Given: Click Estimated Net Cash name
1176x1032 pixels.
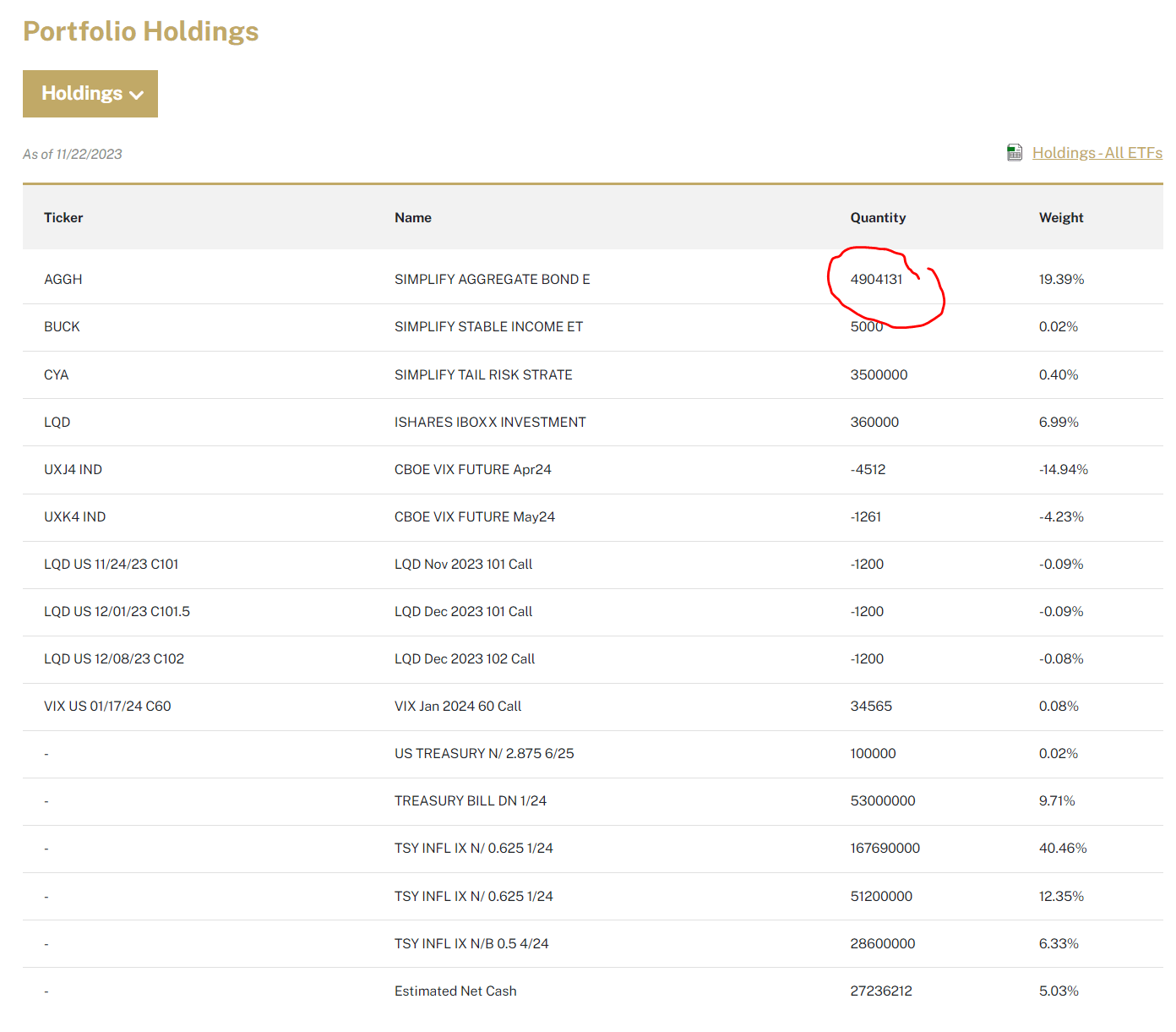Looking at the screenshot, I should tap(455, 991).
